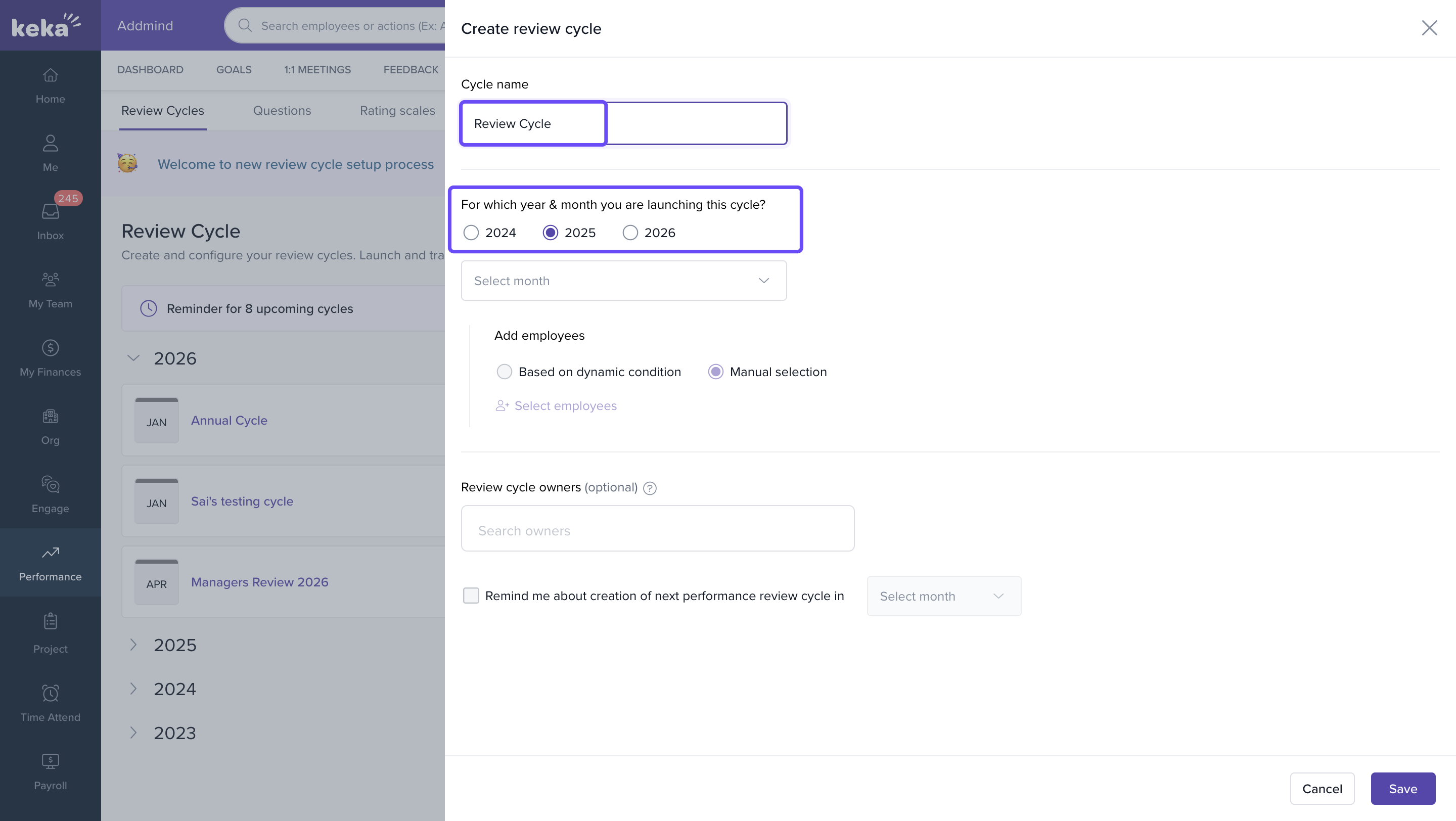Image resolution: width=1456 pixels, height=821 pixels.
Task: Open the Payroll sidebar icon
Action: coord(51,761)
